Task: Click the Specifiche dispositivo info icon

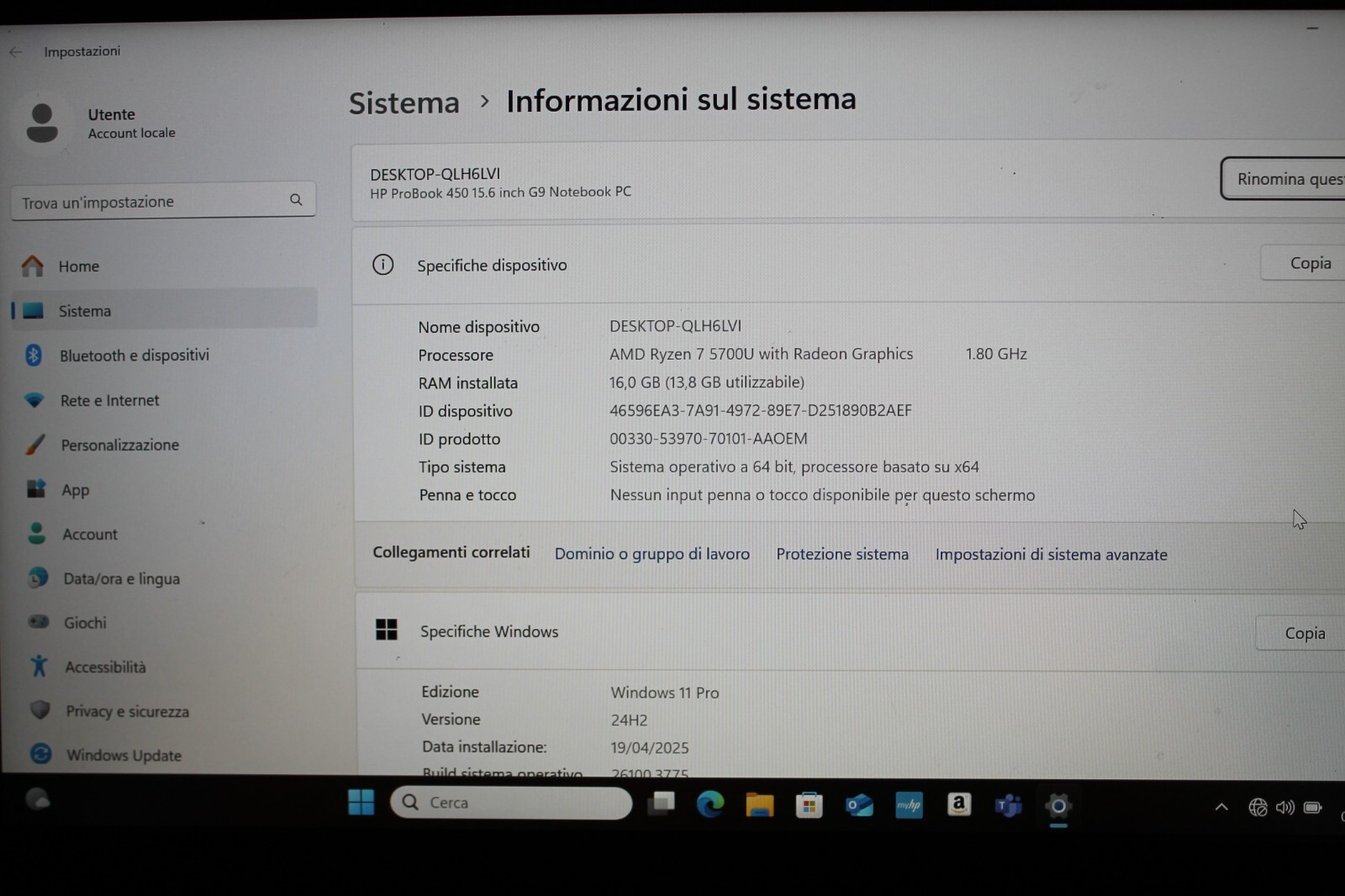Action: pyautogui.click(x=382, y=265)
